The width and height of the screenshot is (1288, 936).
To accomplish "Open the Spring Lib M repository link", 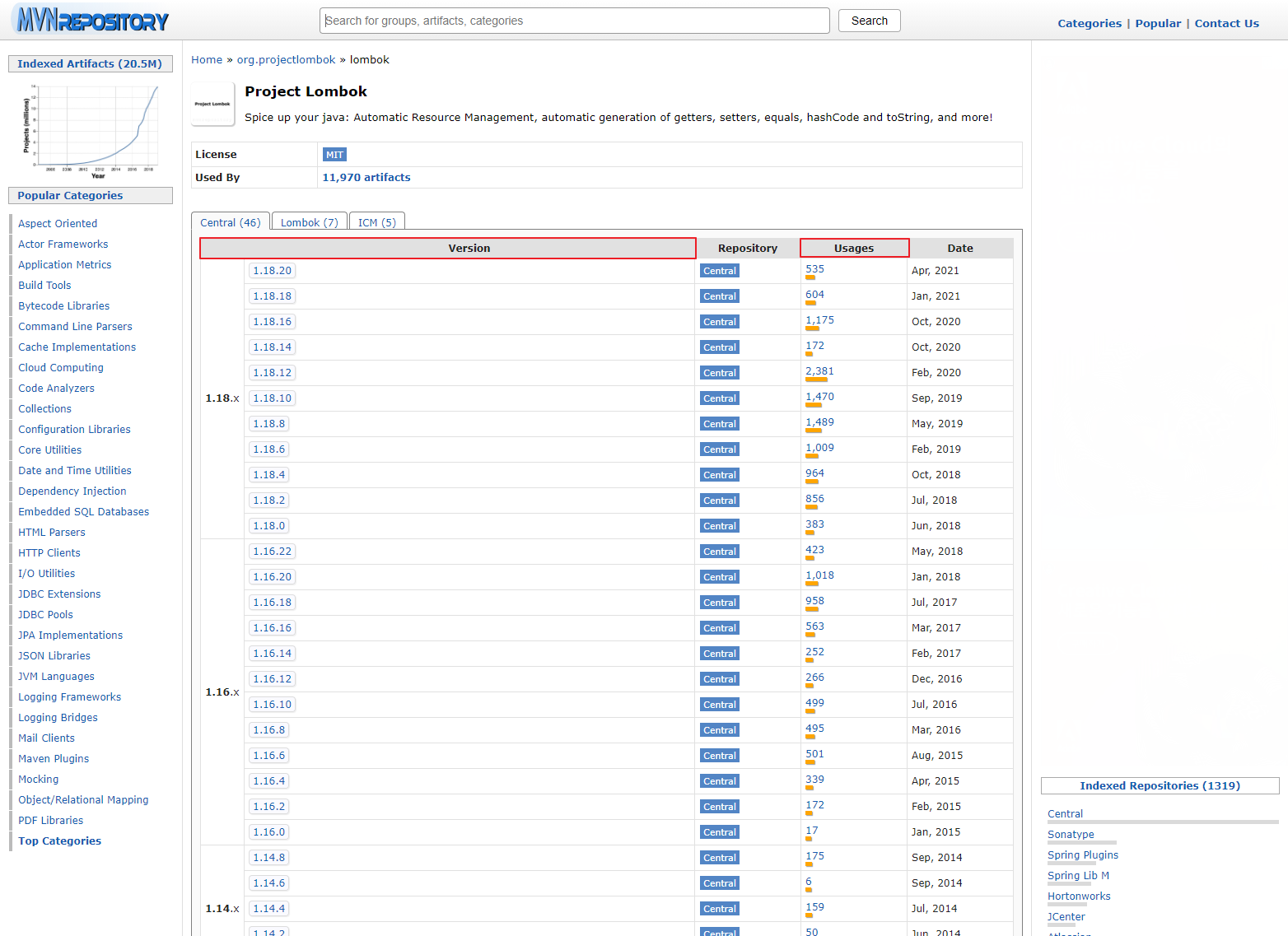I will (x=1078, y=876).
